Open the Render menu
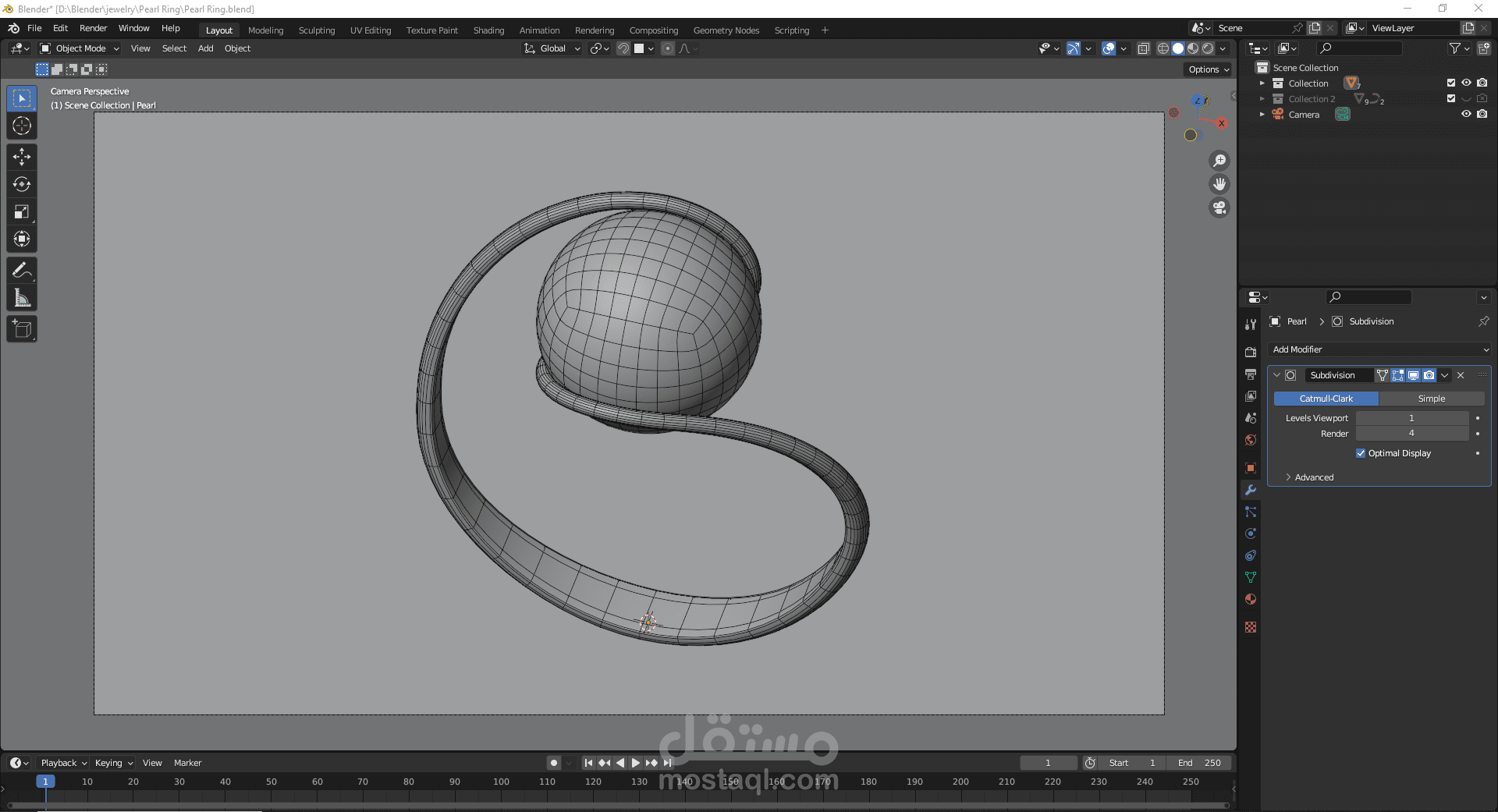Image resolution: width=1498 pixels, height=812 pixels. [93, 28]
